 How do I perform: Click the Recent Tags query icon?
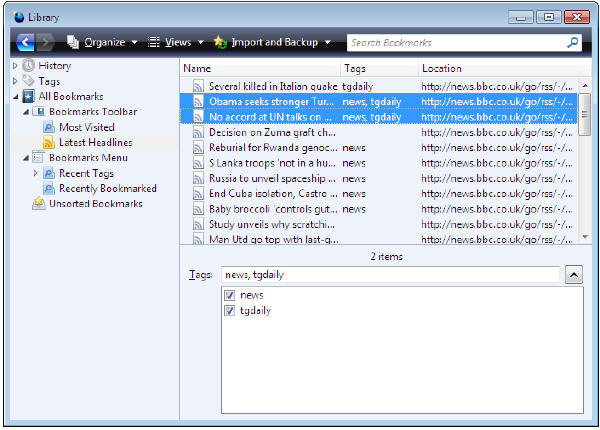tap(49, 173)
